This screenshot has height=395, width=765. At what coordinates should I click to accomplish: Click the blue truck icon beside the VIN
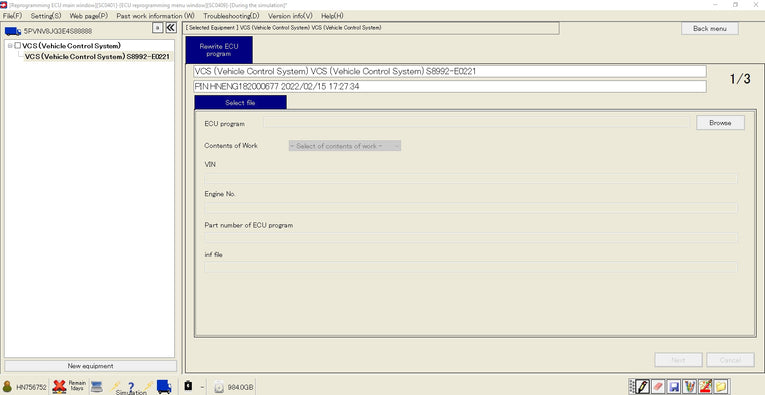[x=13, y=31]
